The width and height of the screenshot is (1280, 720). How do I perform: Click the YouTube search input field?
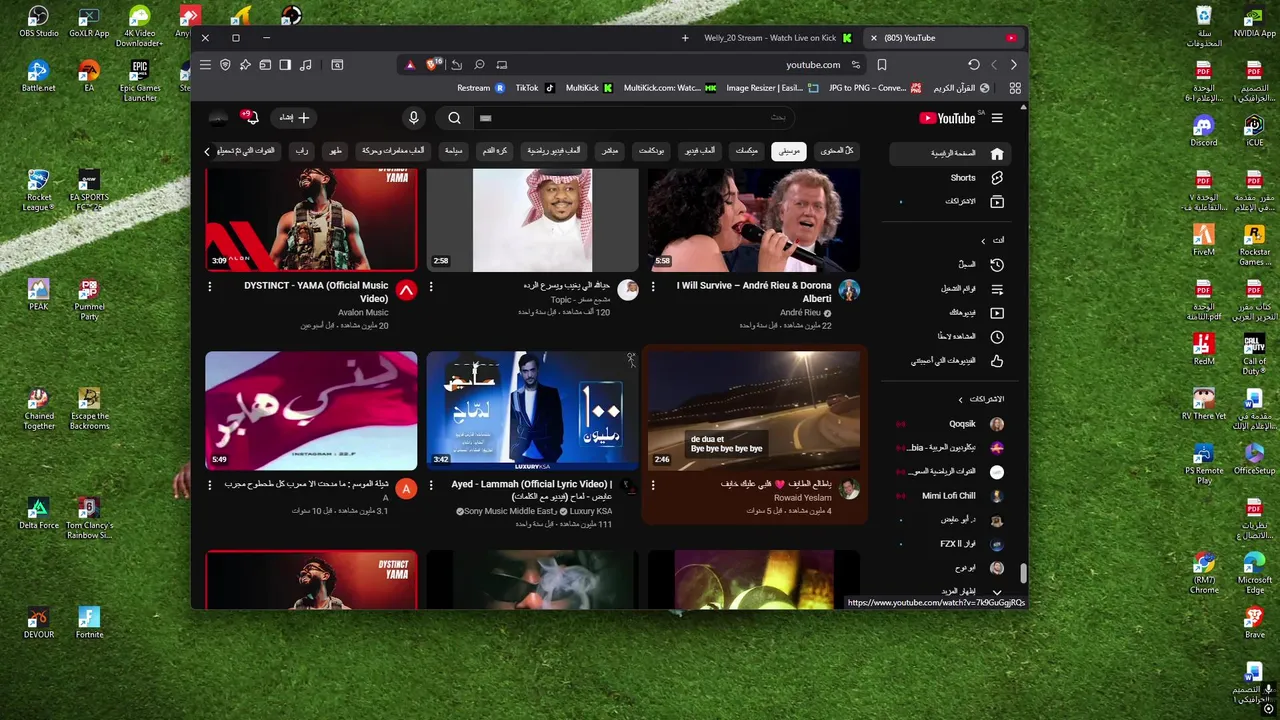click(x=632, y=118)
